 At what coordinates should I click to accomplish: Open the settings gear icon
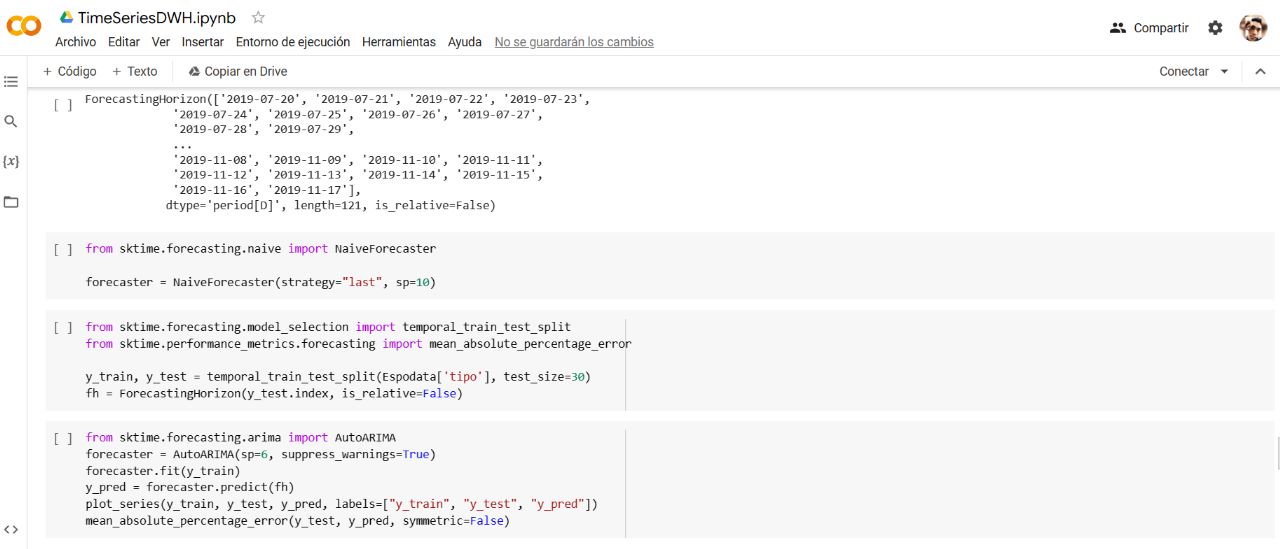(x=1215, y=28)
